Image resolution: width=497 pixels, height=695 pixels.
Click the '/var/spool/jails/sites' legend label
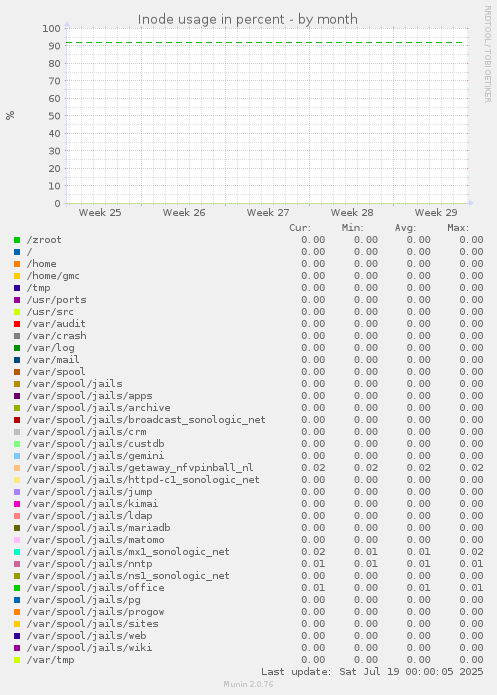coord(92,623)
